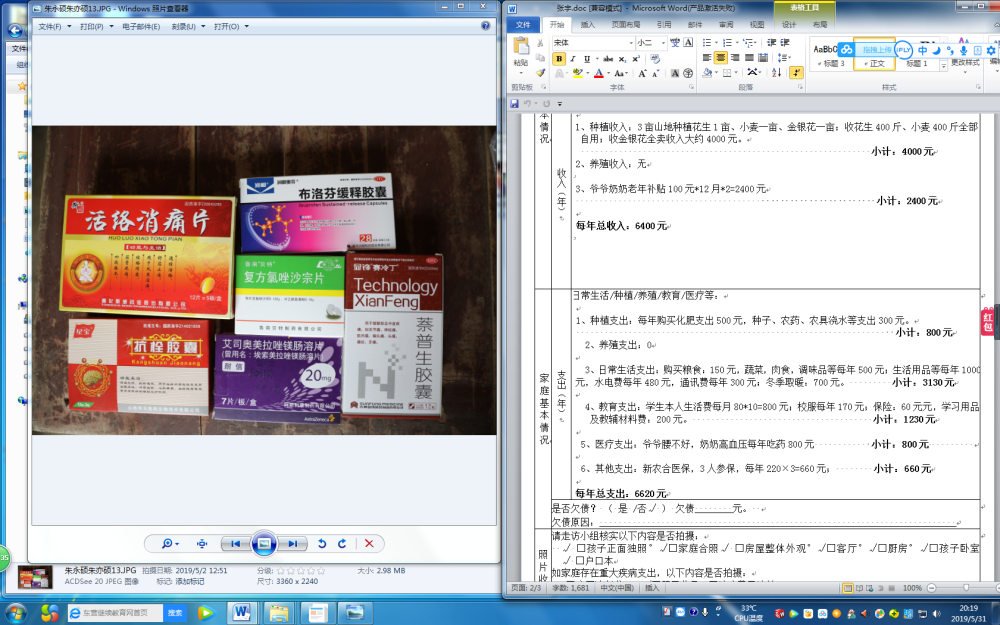The height and width of the screenshot is (625, 1000).
Task: Toggle Underline formatting in Word
Action: coord(587,59)
